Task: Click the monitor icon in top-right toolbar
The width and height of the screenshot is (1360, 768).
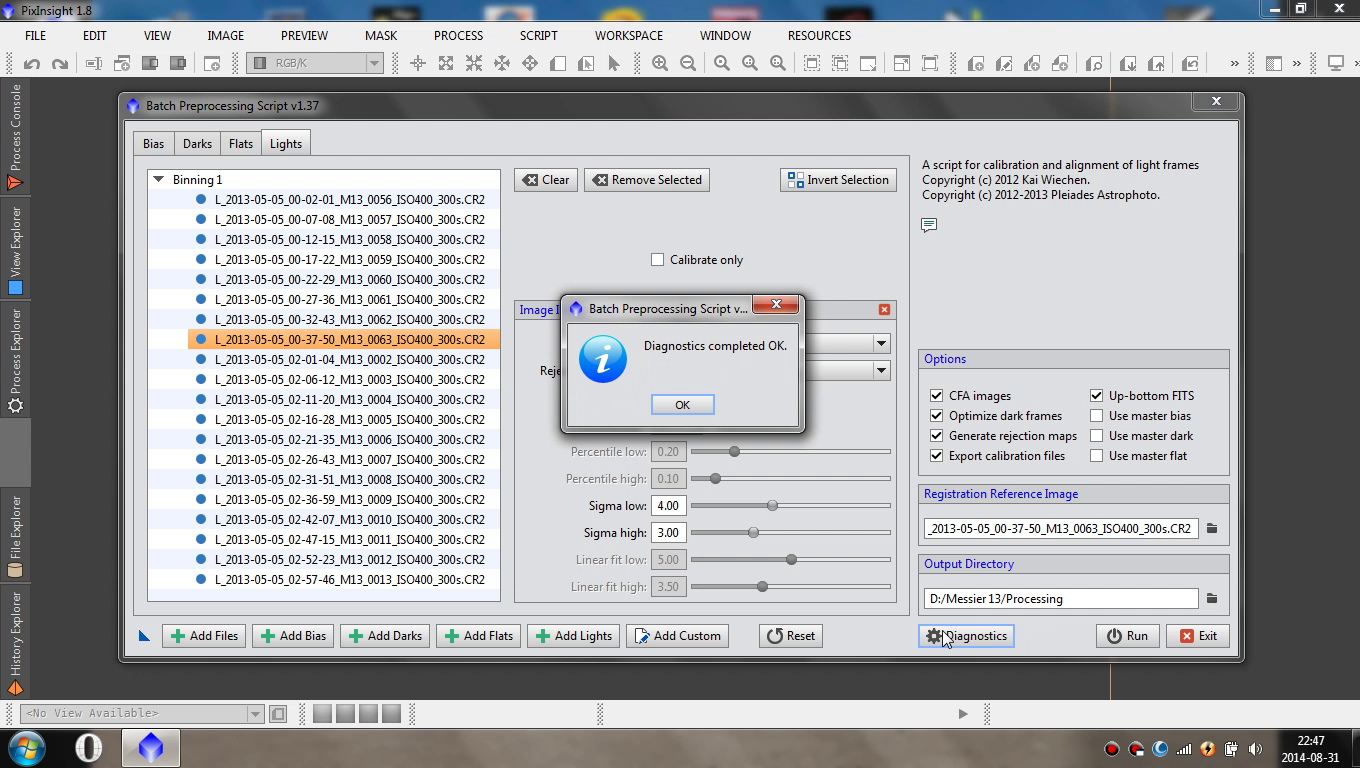Action: [x=1335, y=63]
